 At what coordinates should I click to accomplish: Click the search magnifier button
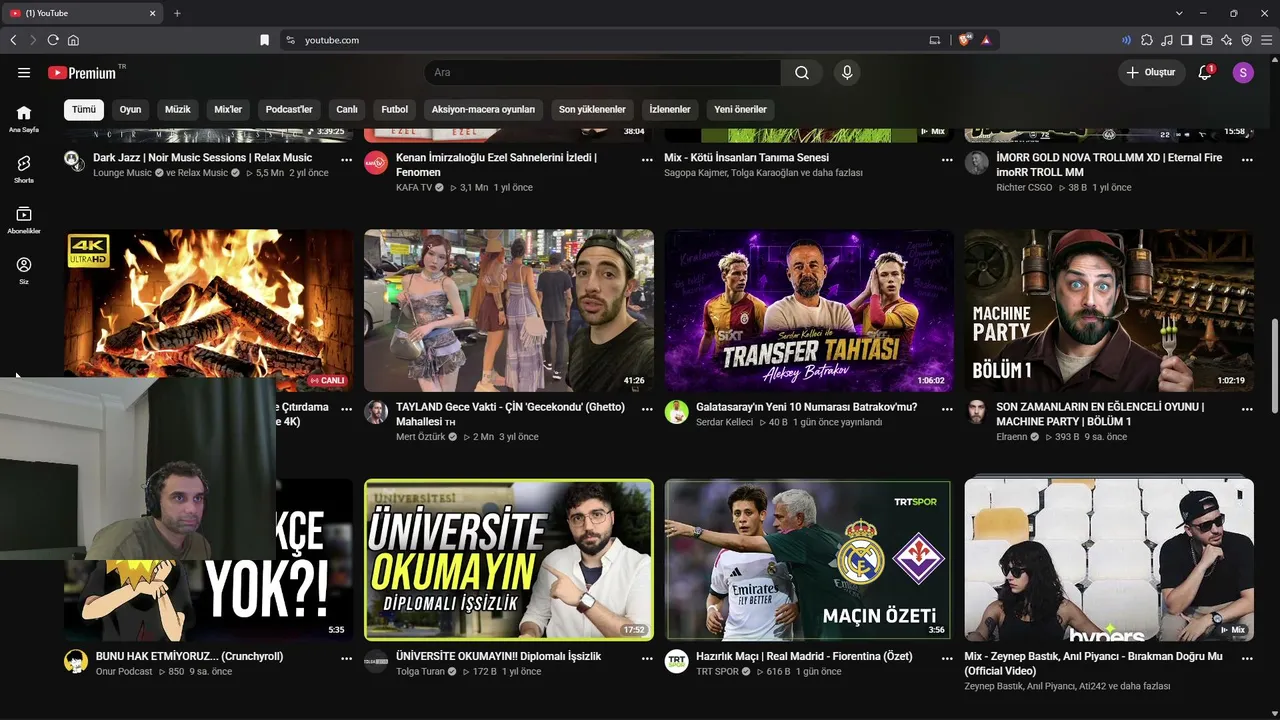tap(802, 73)
